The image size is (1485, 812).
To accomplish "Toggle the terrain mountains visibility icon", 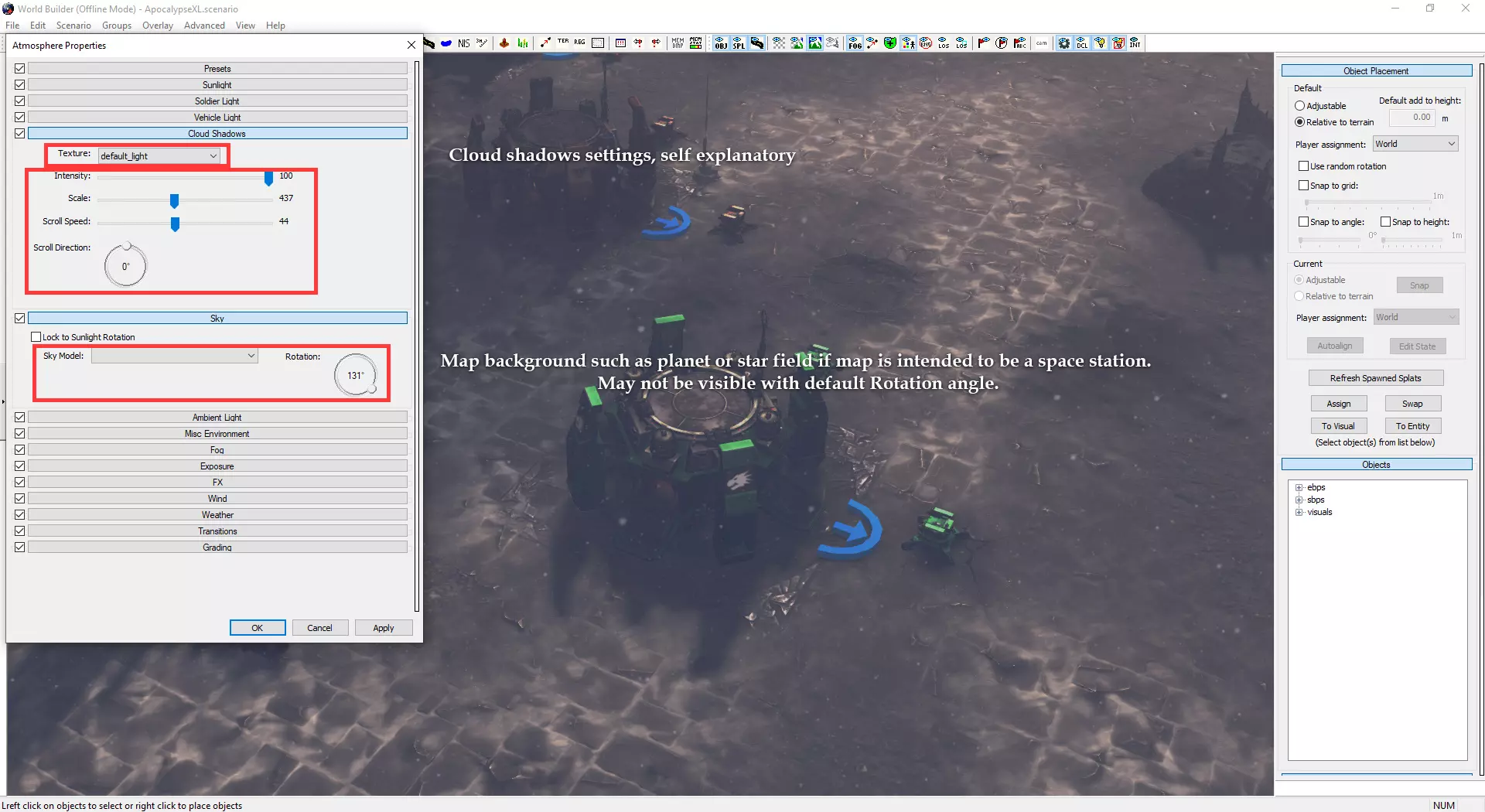I will click(x=815, y=43).
